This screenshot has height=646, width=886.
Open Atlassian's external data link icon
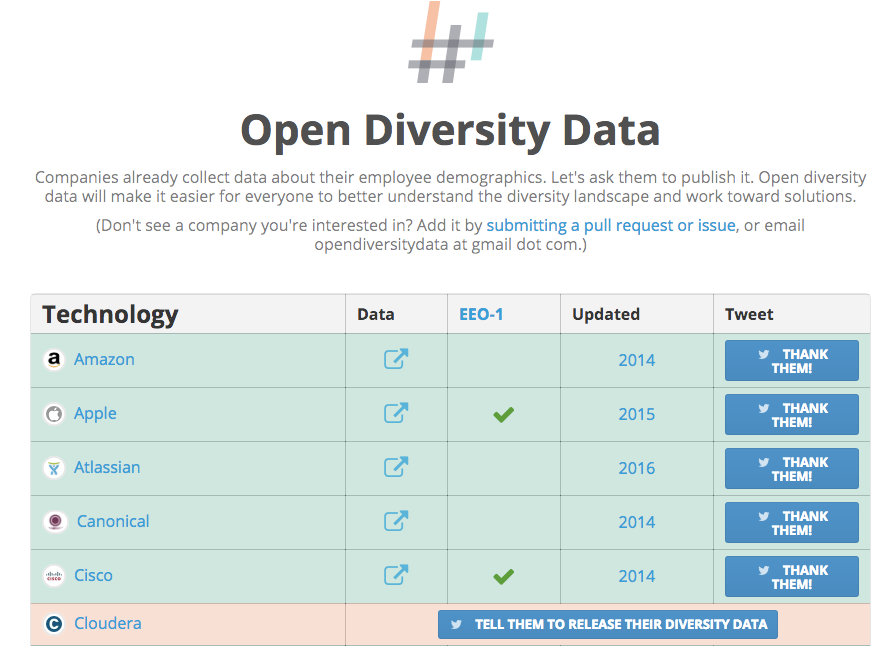(396, 467)
